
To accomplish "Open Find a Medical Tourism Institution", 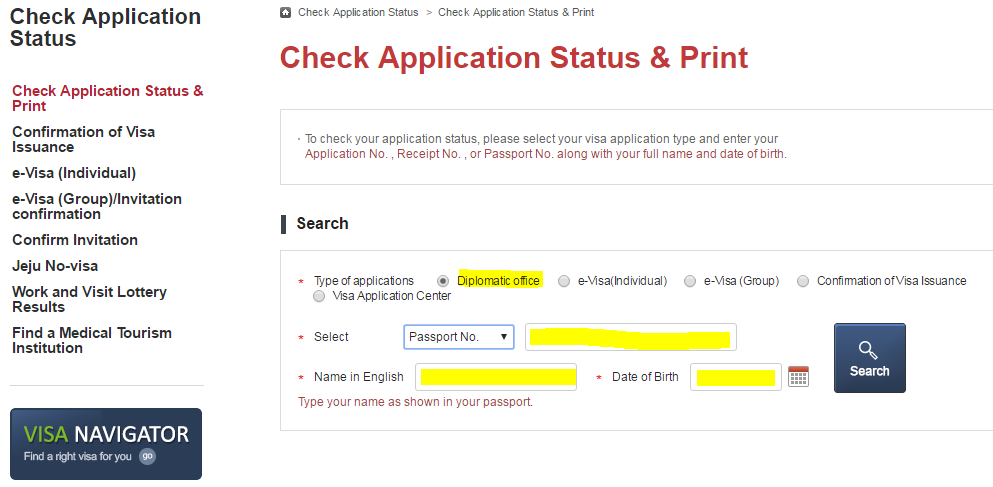I will coord(92,340).
